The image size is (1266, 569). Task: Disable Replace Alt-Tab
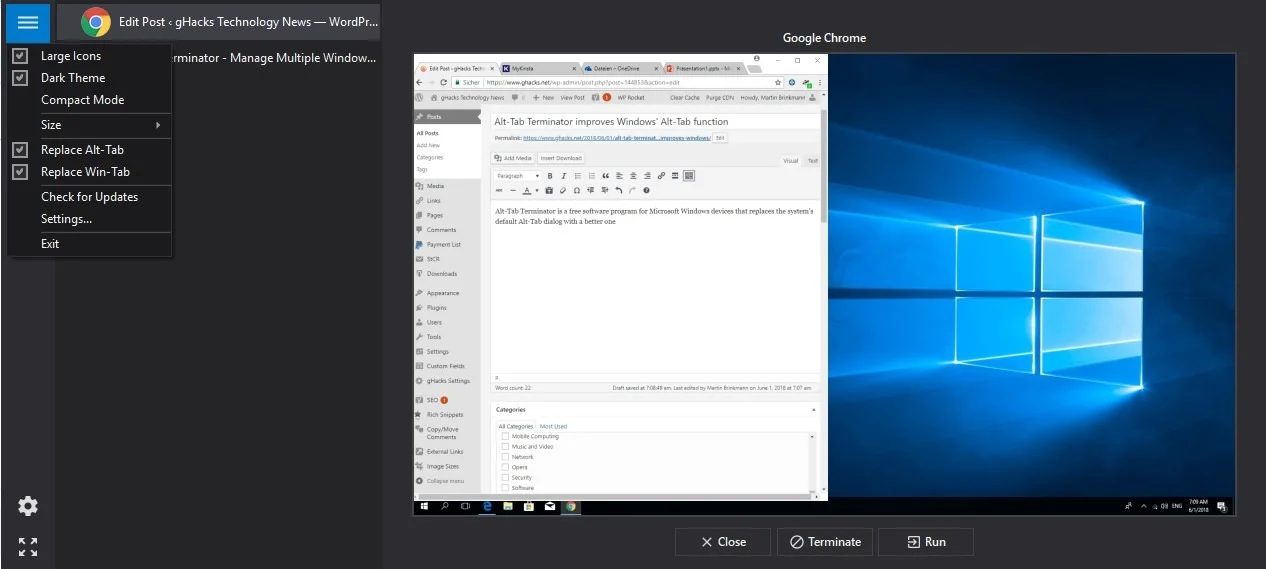90,150
